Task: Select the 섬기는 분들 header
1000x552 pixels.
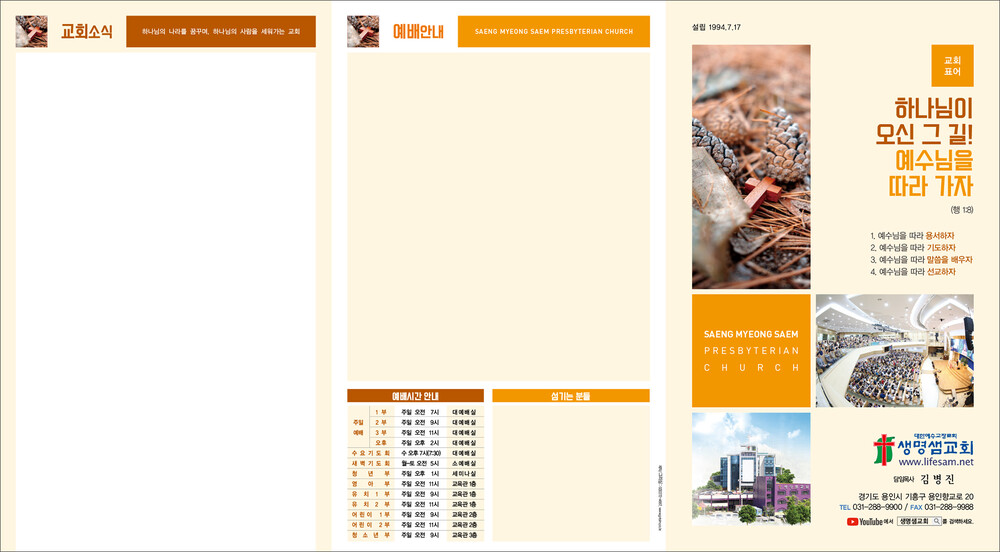Action: click(570, 396)
